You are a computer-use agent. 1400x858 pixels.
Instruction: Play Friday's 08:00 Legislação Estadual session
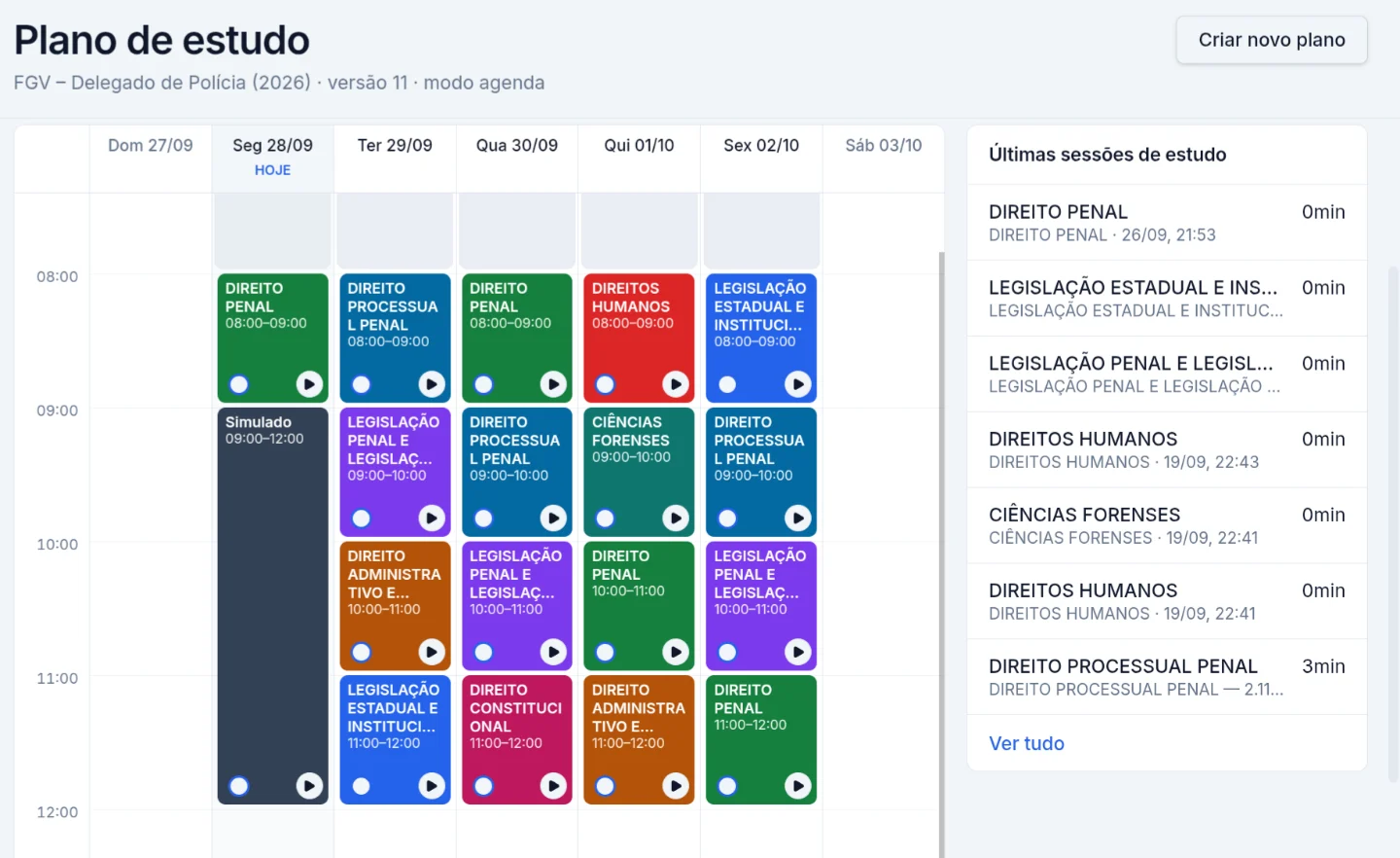tap(798, 384)
